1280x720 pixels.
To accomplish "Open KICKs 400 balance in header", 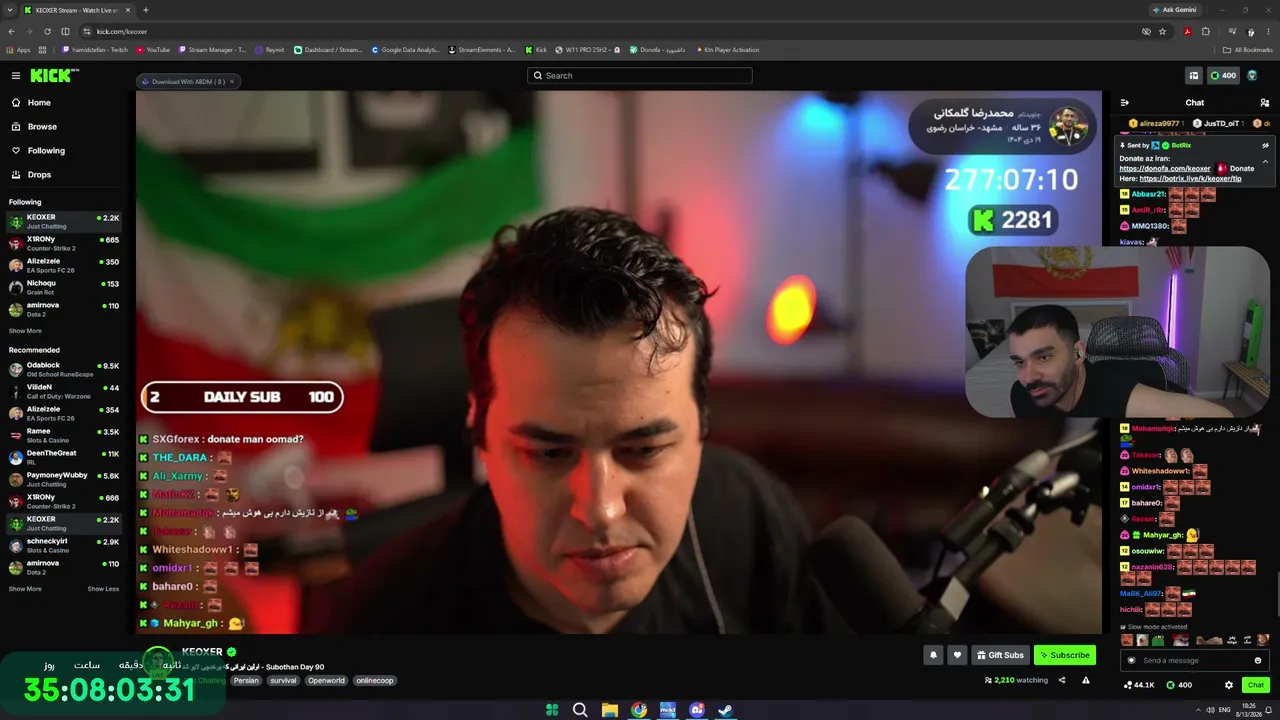I will pos(1223,76).
